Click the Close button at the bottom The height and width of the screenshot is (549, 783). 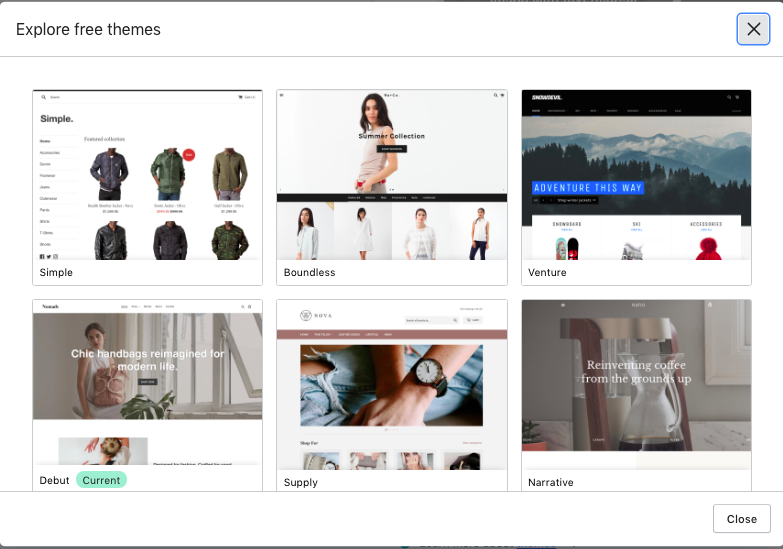742,519
